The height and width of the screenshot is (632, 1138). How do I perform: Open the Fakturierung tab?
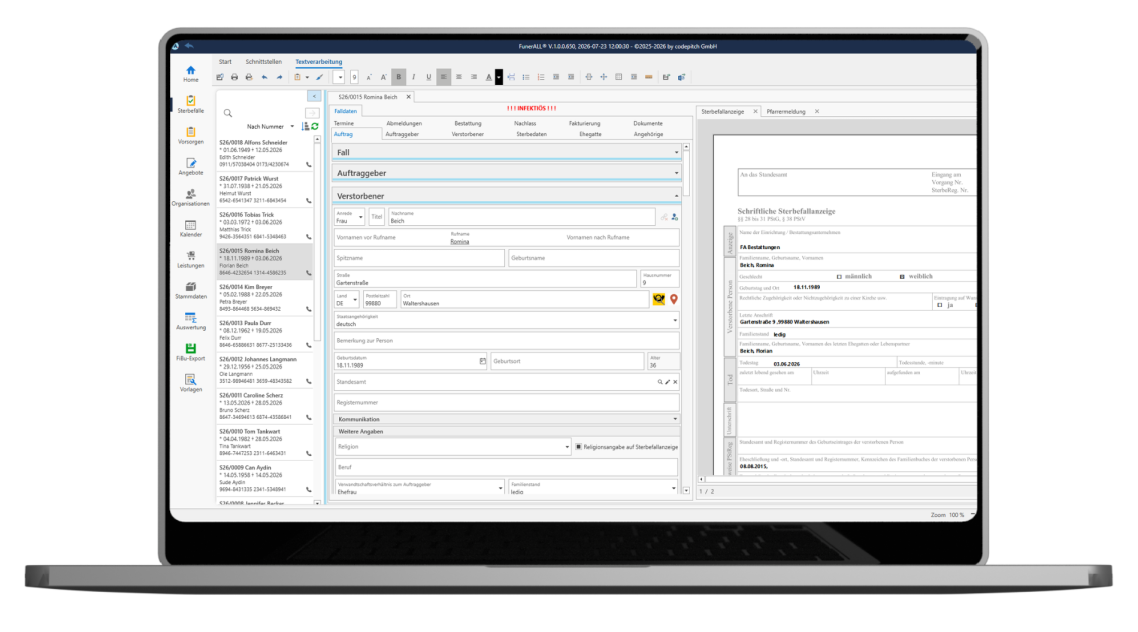tap(584, 123)
